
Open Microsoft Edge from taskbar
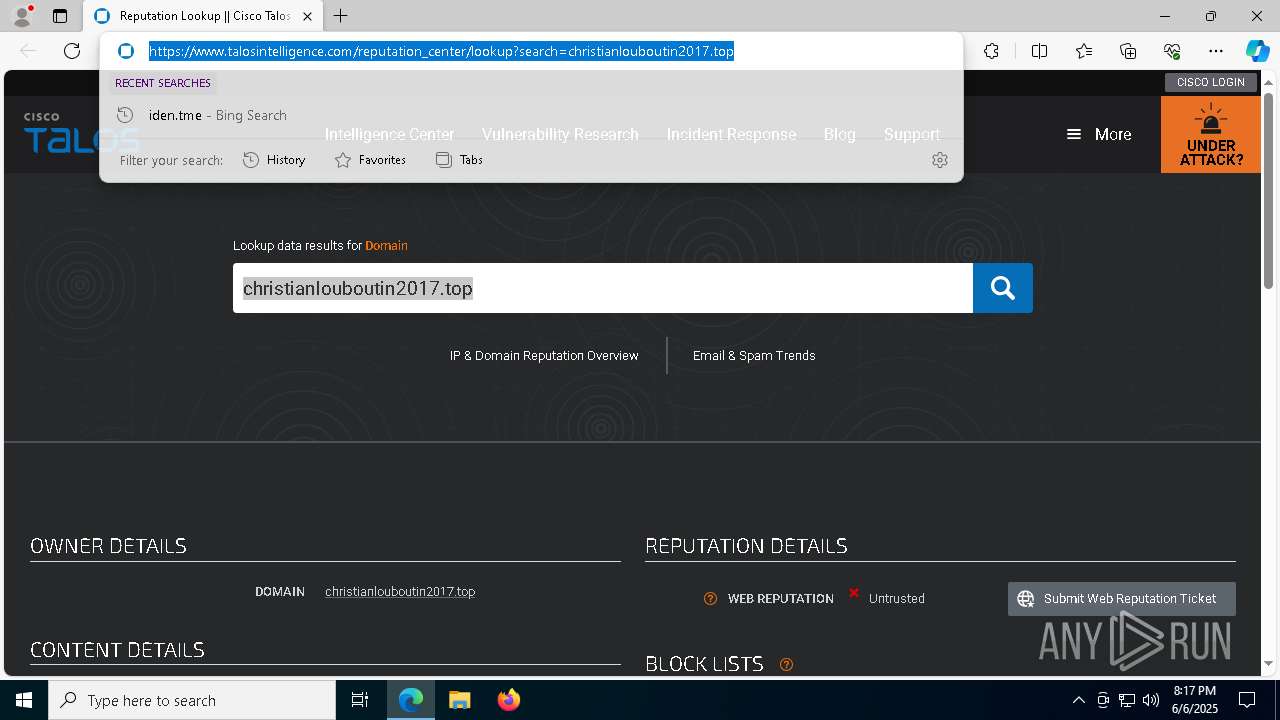[411, 700]
